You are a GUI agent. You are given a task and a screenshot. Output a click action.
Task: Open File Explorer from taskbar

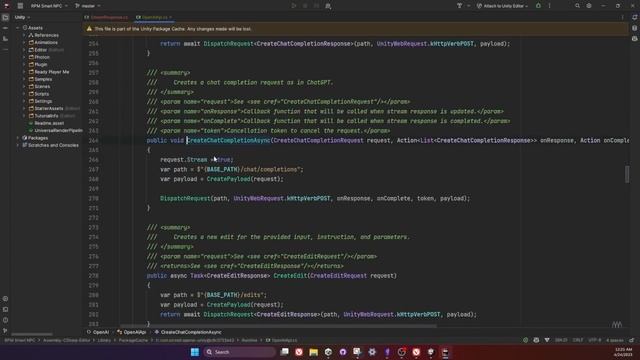click(x=313, y=352)
